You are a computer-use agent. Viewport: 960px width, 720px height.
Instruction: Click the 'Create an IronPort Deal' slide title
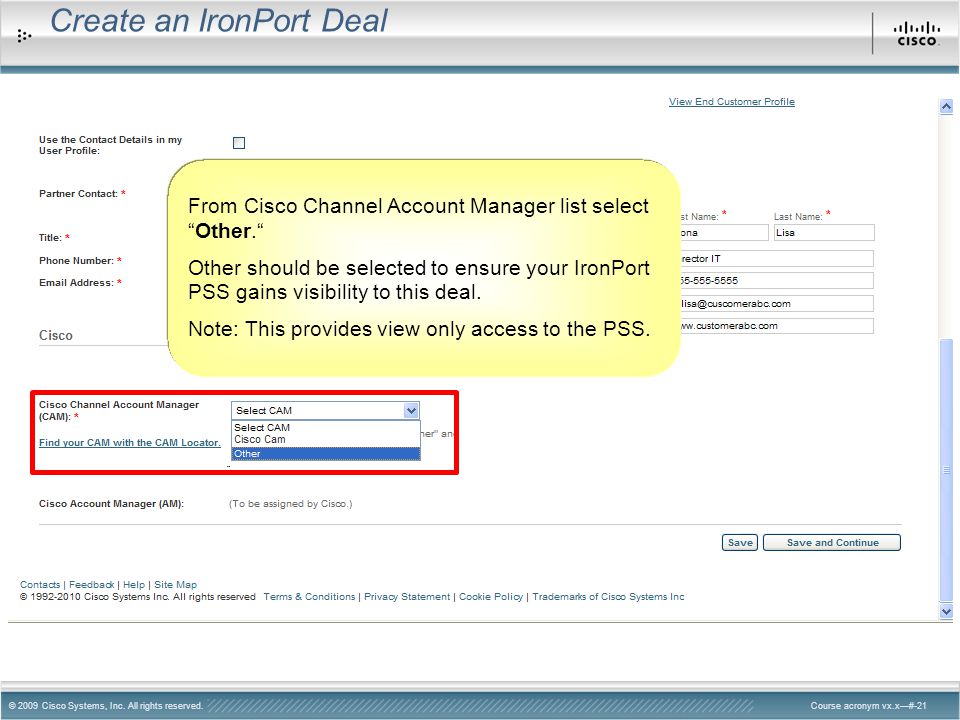[219, 21]
